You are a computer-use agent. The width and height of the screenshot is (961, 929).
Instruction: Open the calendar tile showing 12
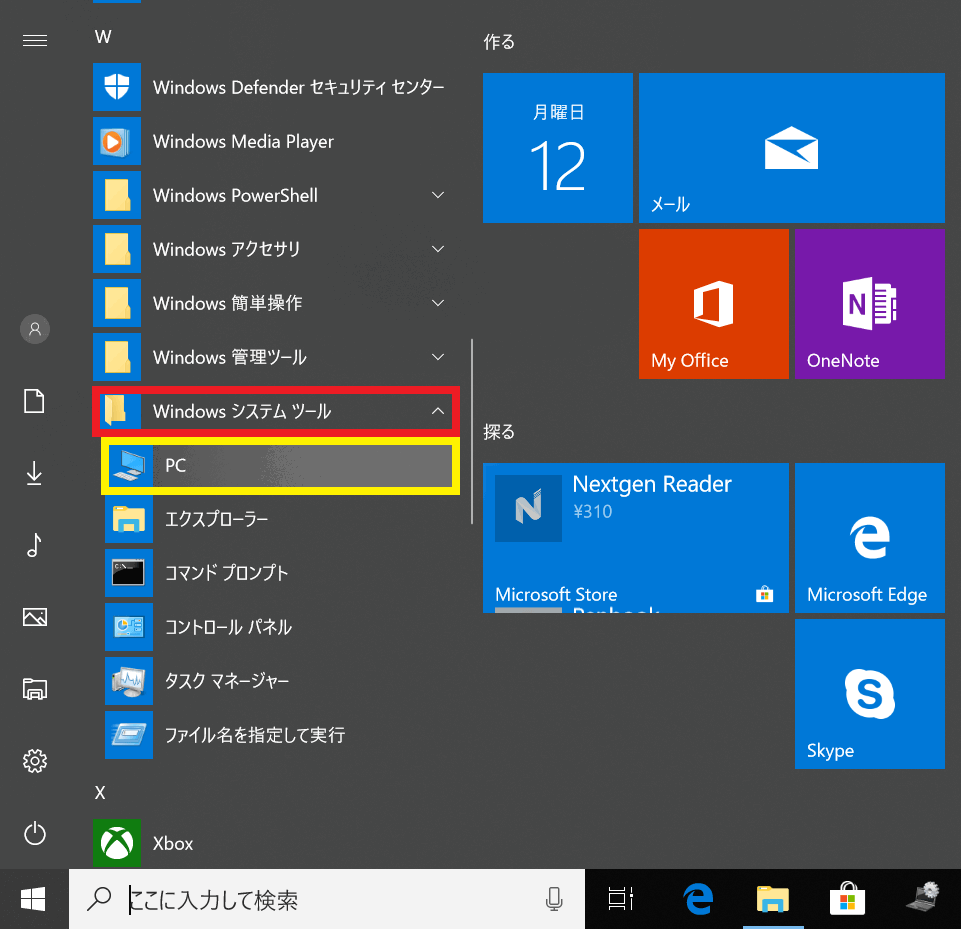click(558, 148)
